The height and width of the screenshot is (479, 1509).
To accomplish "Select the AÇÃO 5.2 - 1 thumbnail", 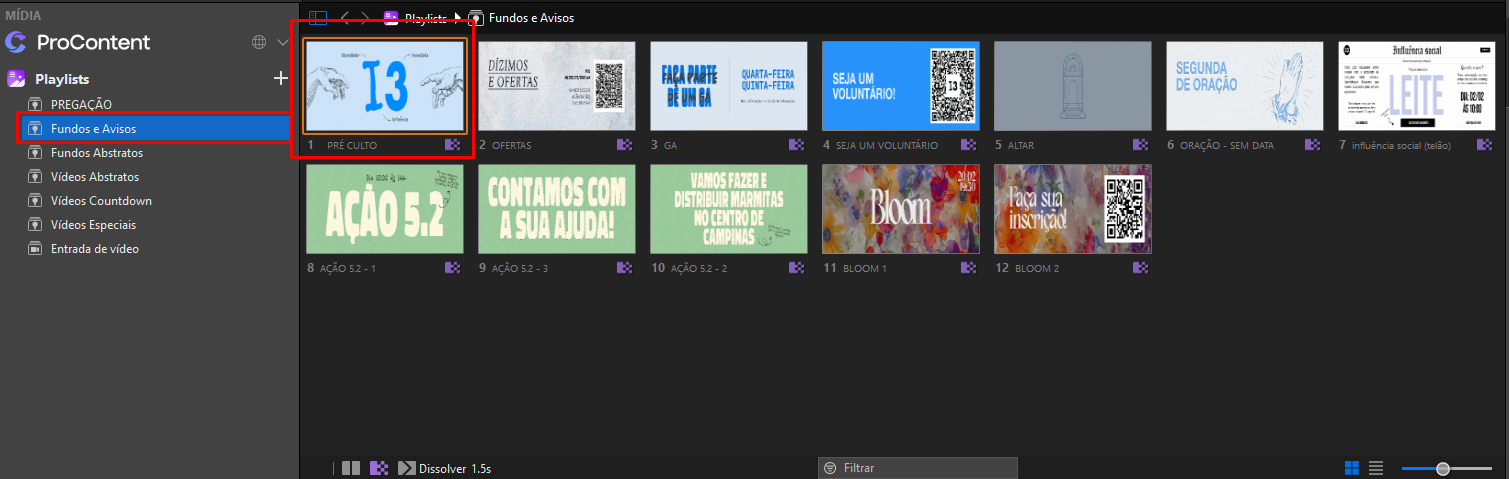I will coord(385,209).
